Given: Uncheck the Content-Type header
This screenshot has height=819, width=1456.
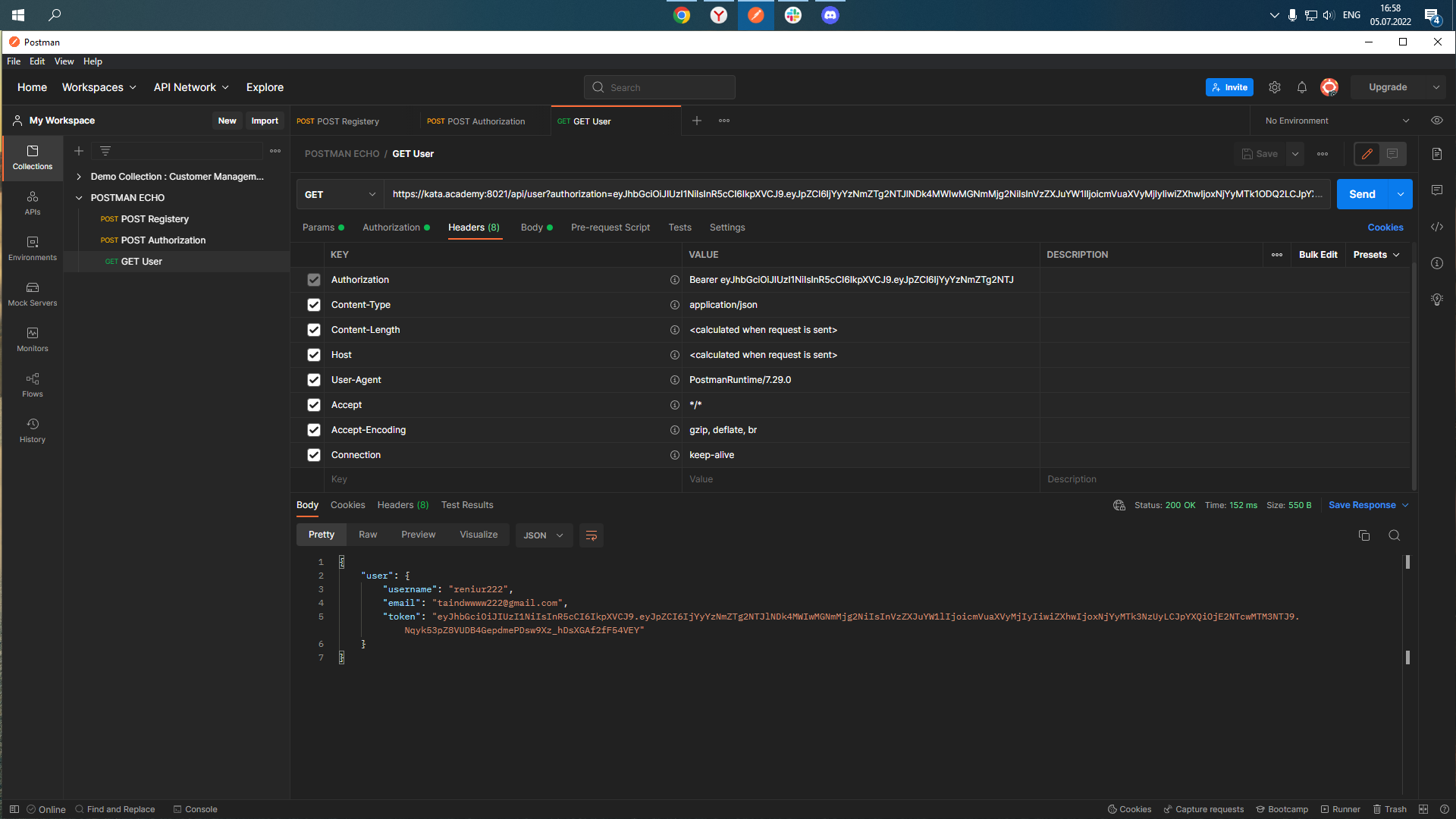Looking at the screenshot, I should tap(313, 304).
